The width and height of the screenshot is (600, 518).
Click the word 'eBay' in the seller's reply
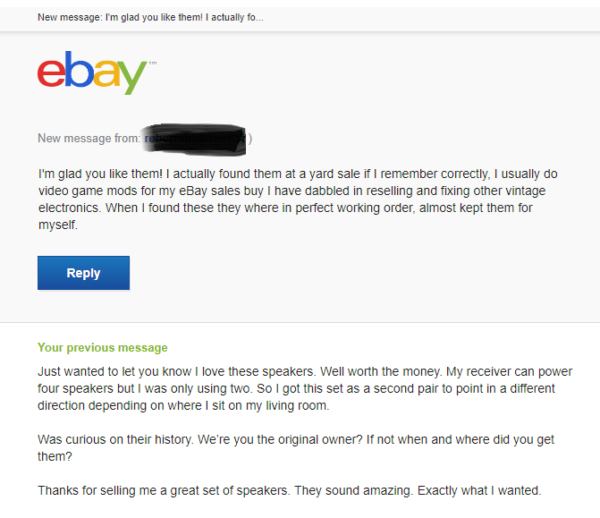click(x=193, y=191)
